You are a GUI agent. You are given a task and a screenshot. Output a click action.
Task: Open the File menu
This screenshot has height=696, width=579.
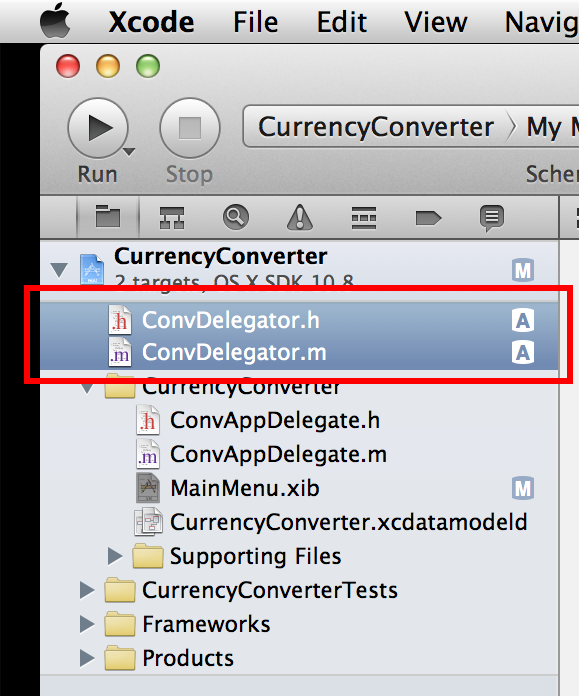(256, 22)
